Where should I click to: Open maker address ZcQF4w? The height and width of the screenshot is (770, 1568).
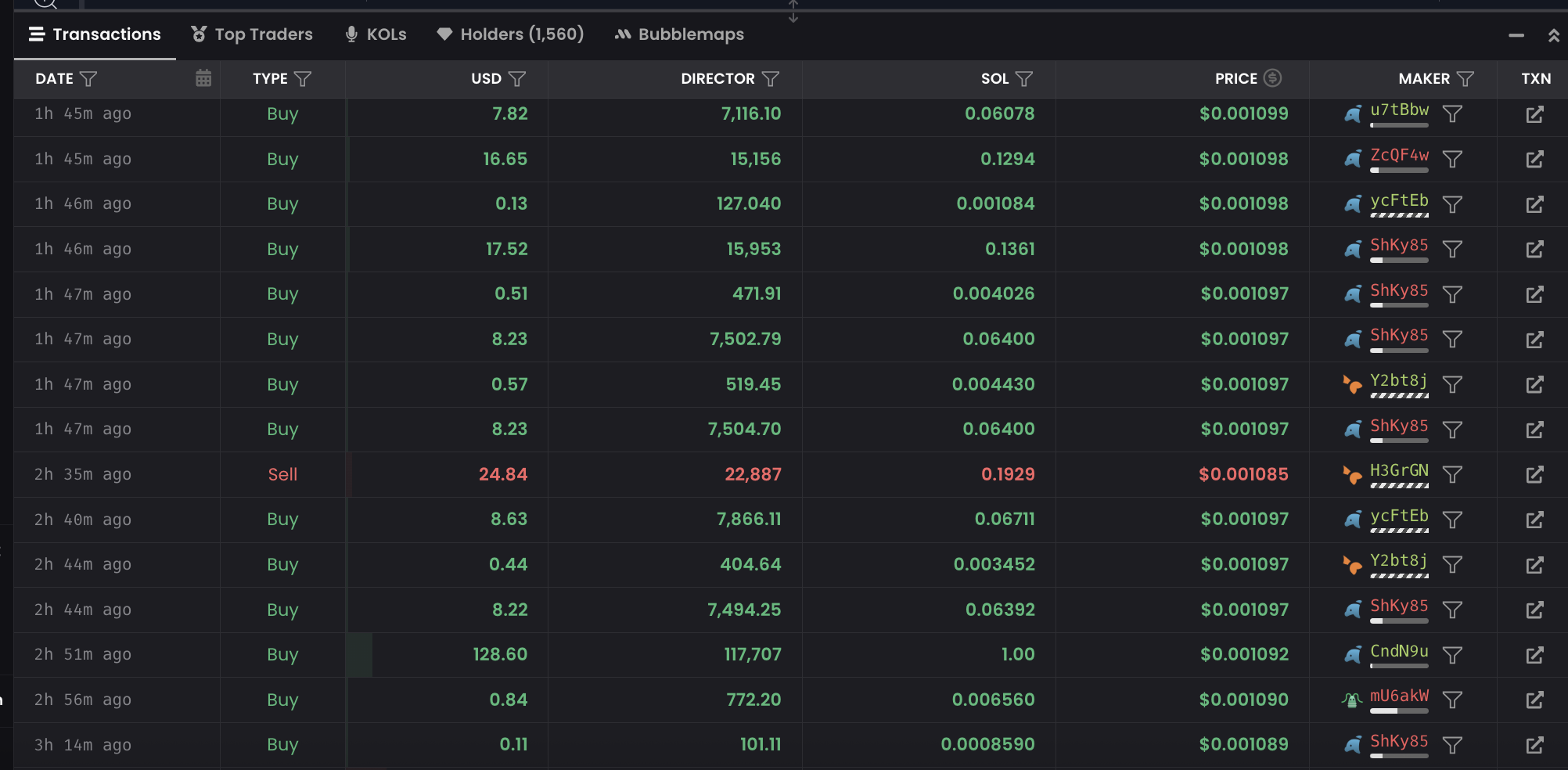tap(1399, 155)
